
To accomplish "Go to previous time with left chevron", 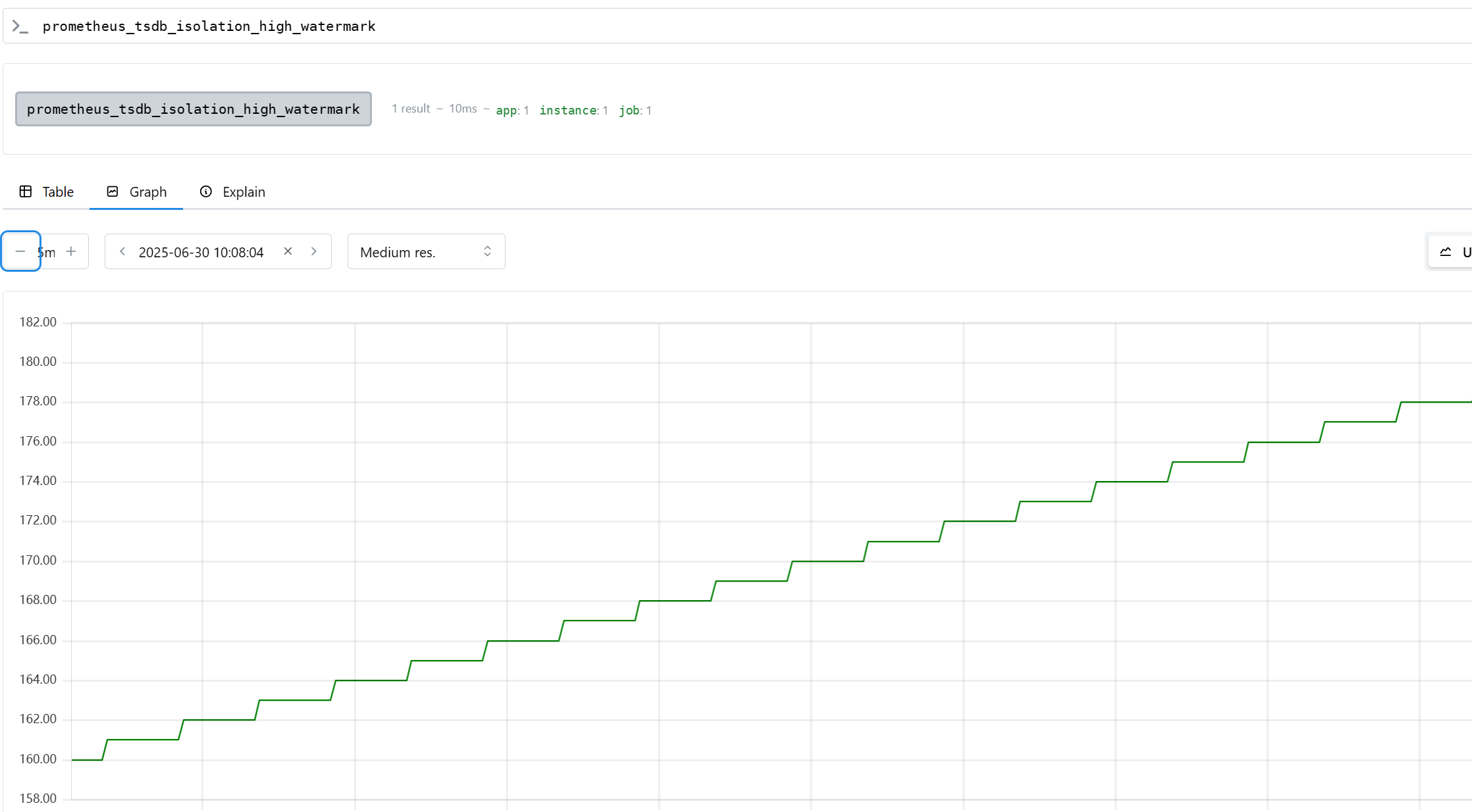I will 122,251.
